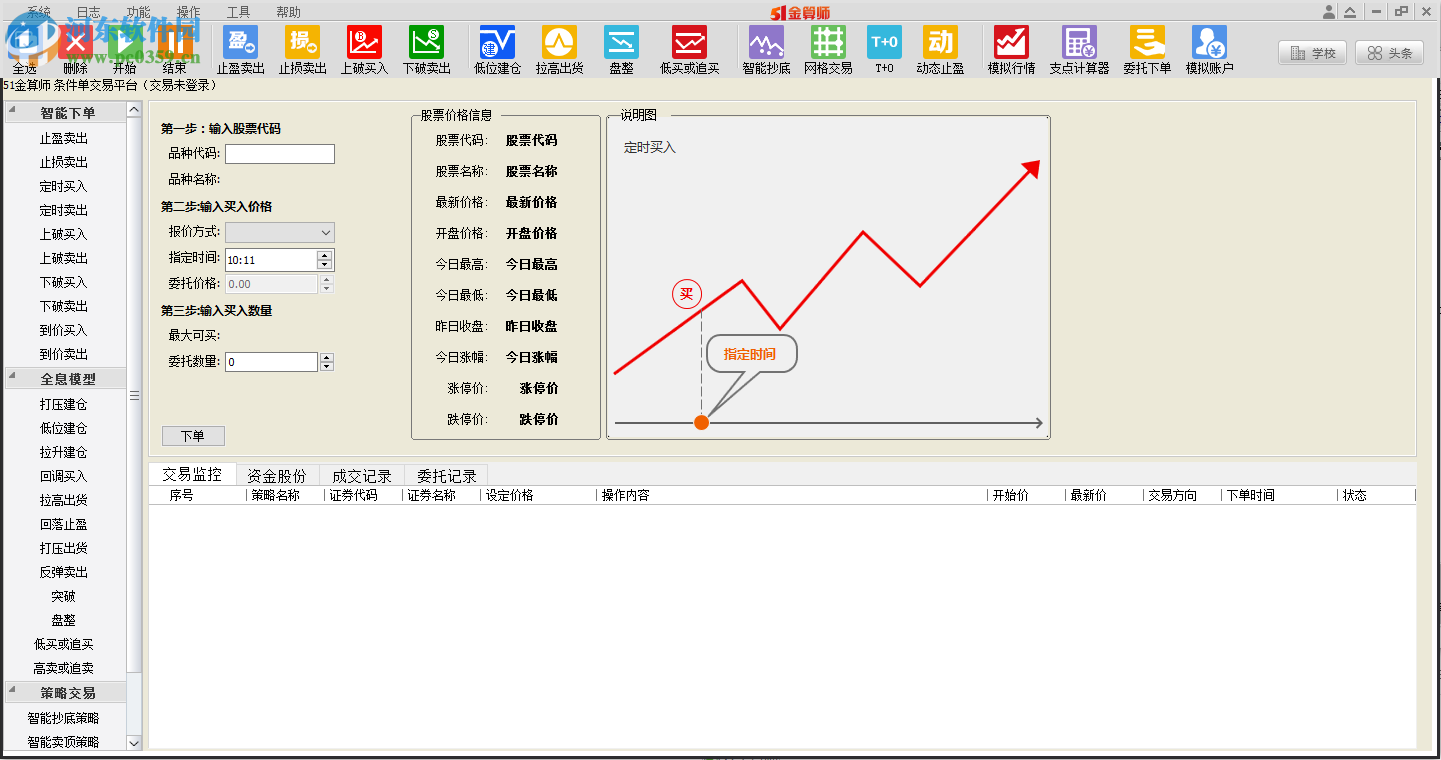Open 动态止盈 from the toolbar
The image size is (1441, 760).
click(x=940, y=48)
